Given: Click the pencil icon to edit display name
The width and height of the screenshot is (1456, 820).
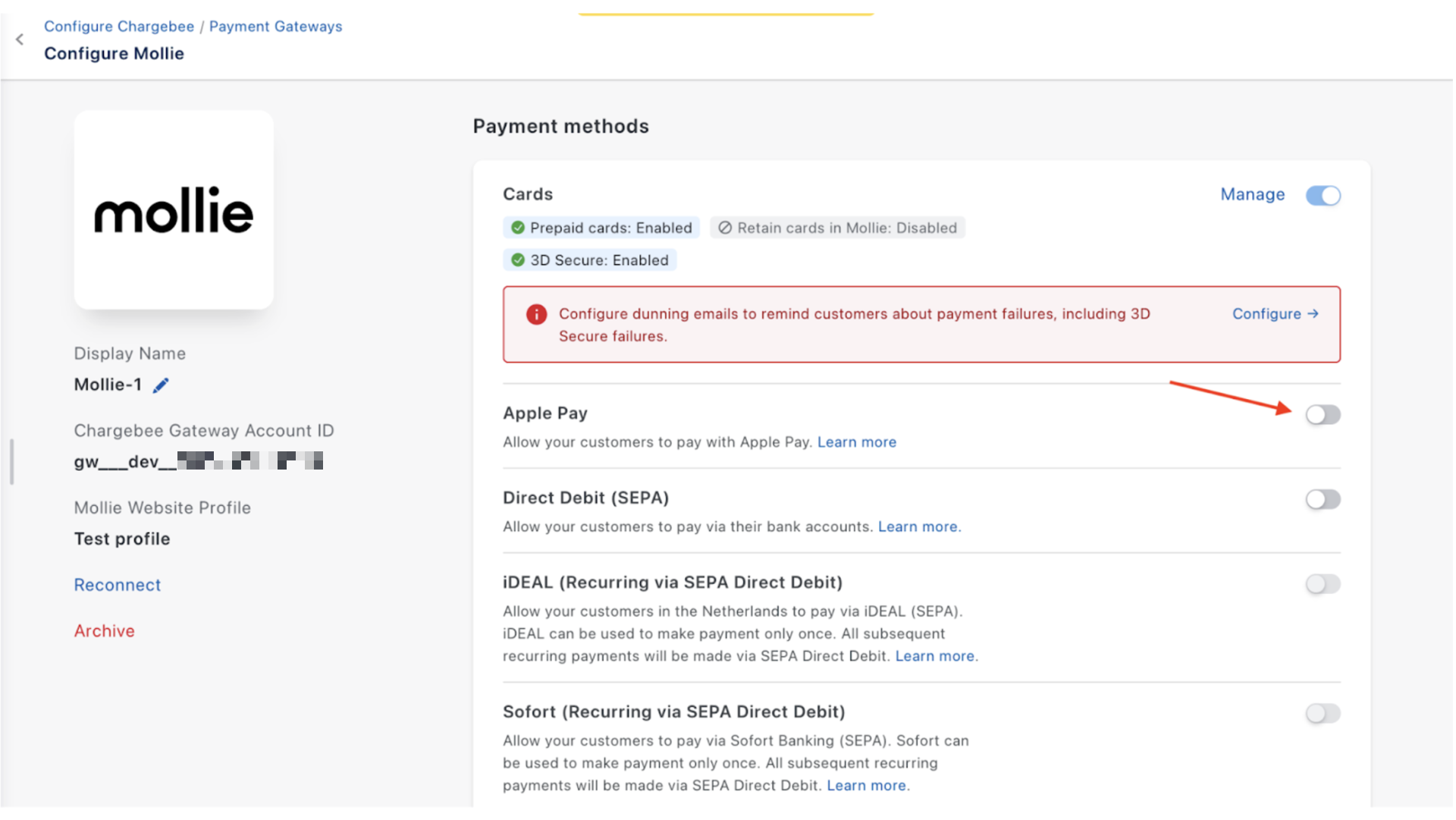Looking at the screenshot, I should [161, 385].
